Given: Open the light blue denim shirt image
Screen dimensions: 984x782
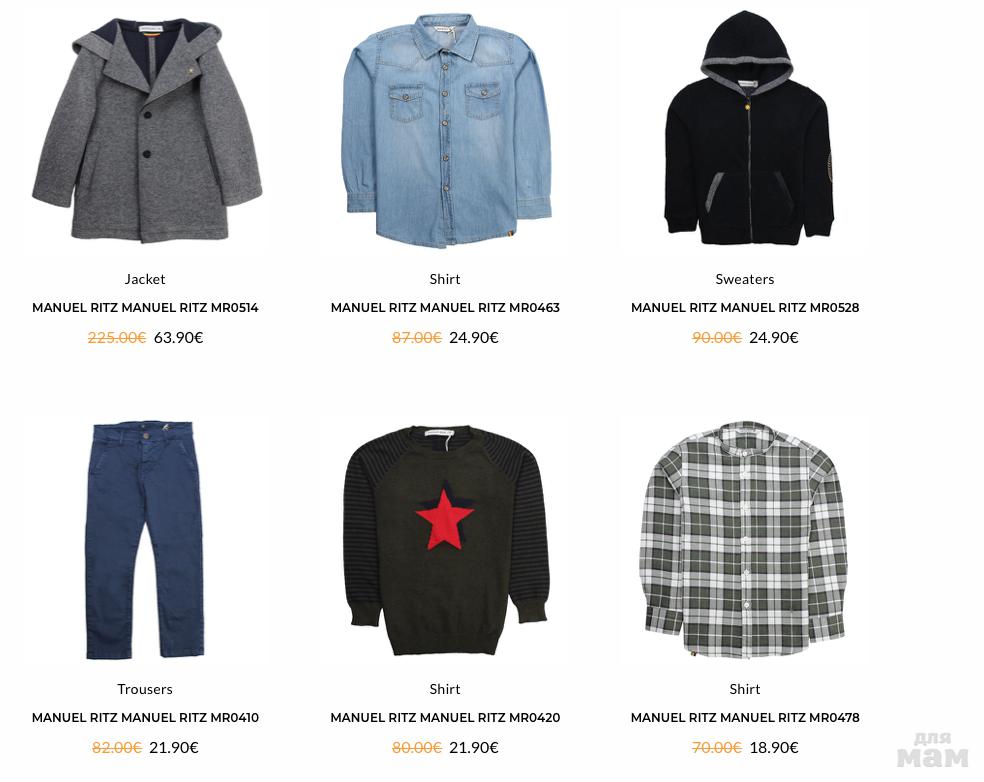Looking at the screenshot, I should pyautogui.click(x=446, y=131).
